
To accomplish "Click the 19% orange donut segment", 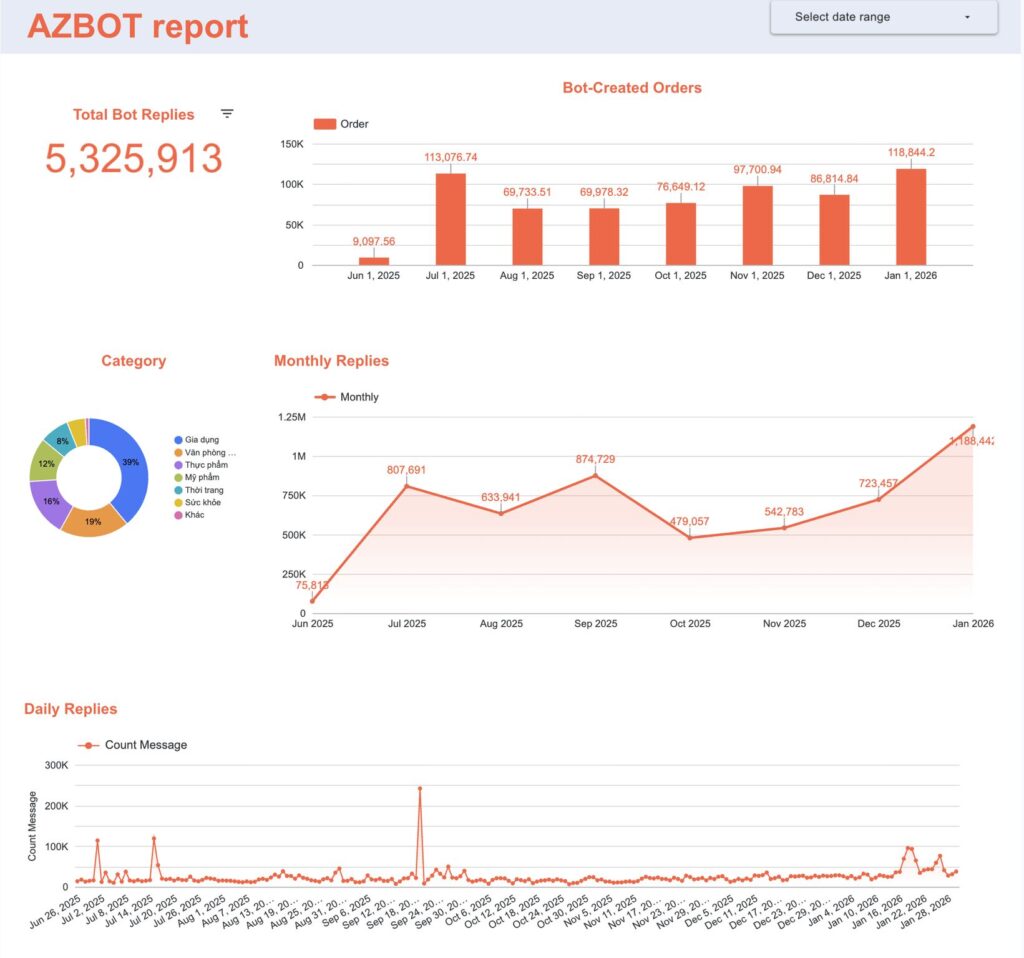I will tap(92, 520).
